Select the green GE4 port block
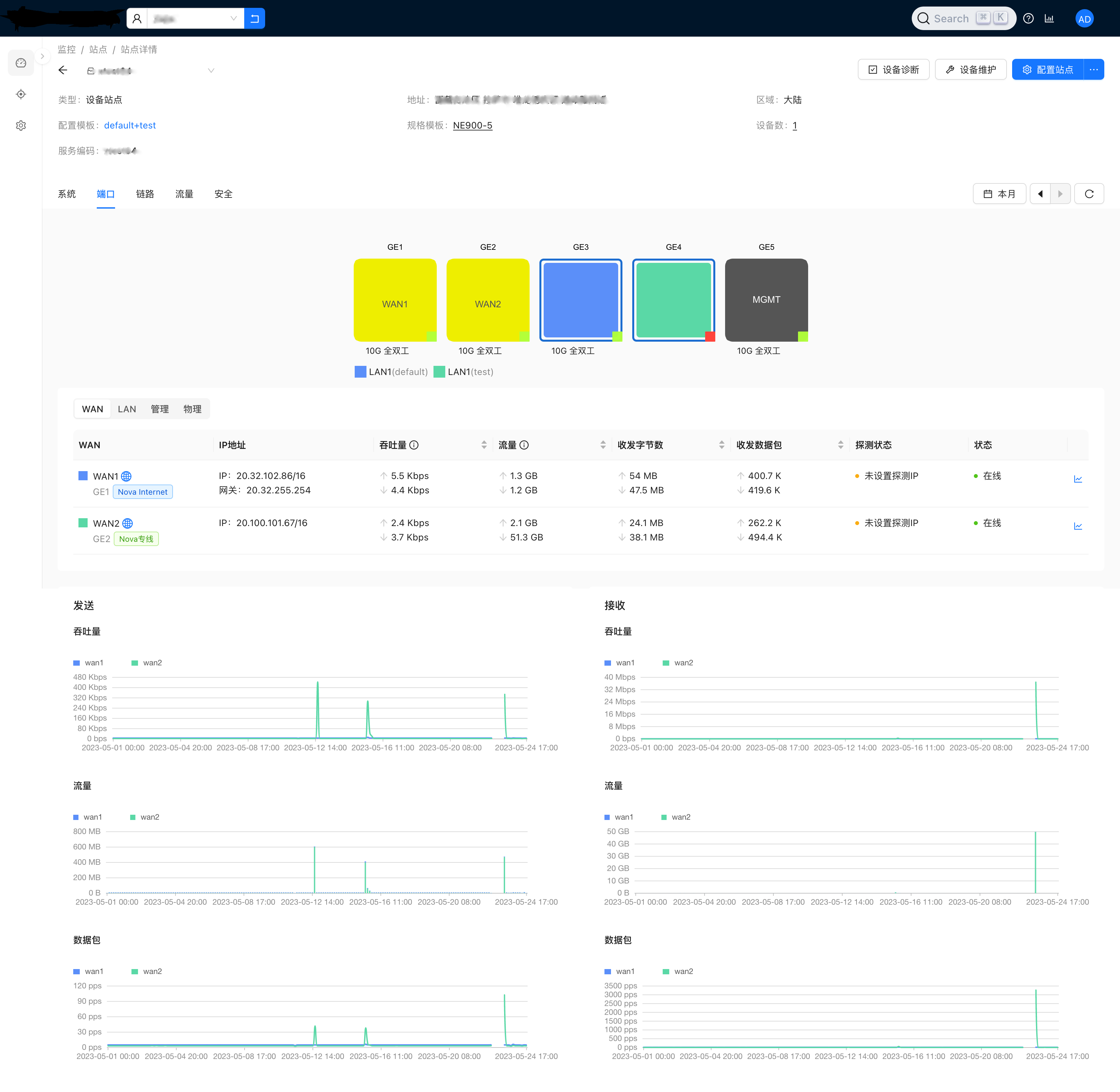1120x1092 pixels. tap(674, 300)
